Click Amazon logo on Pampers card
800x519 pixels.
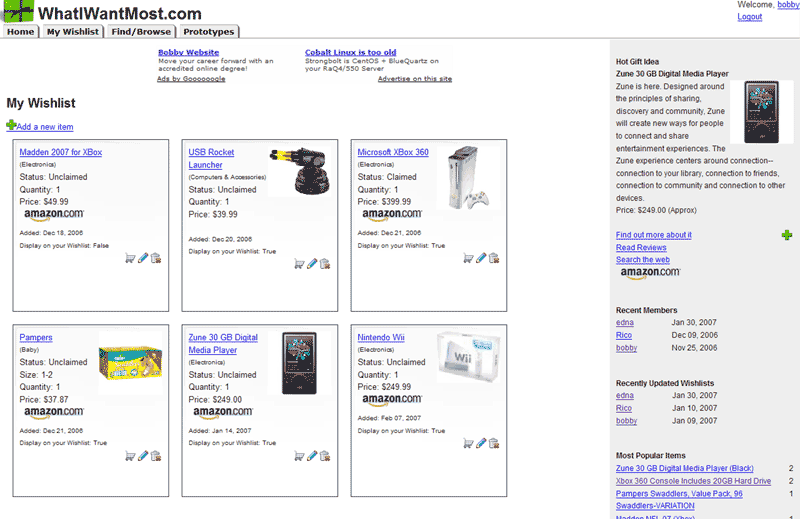(x=54, y=412)
